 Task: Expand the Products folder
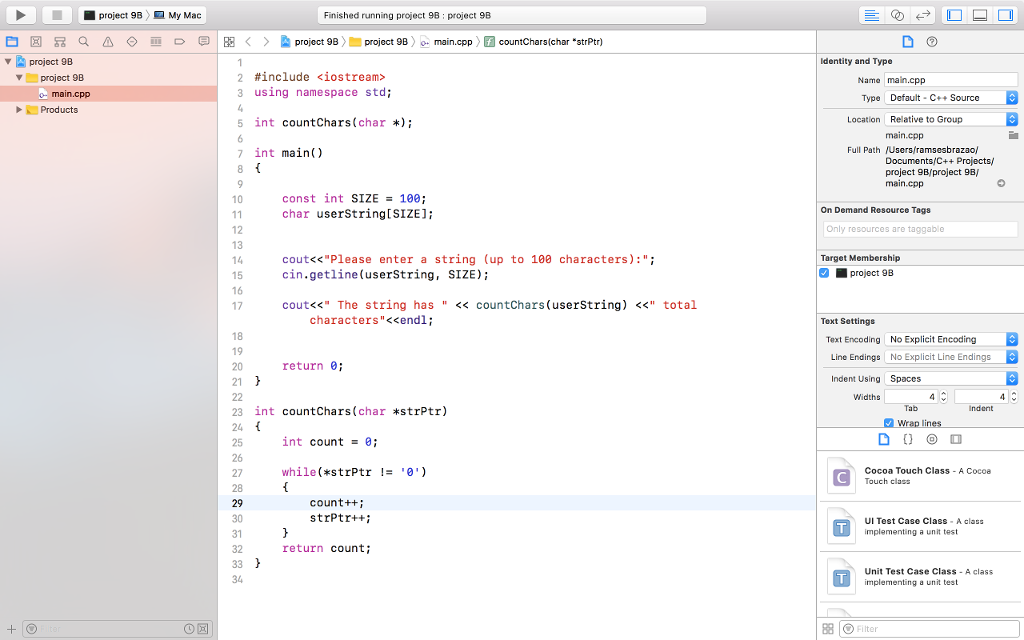[19, 110]
